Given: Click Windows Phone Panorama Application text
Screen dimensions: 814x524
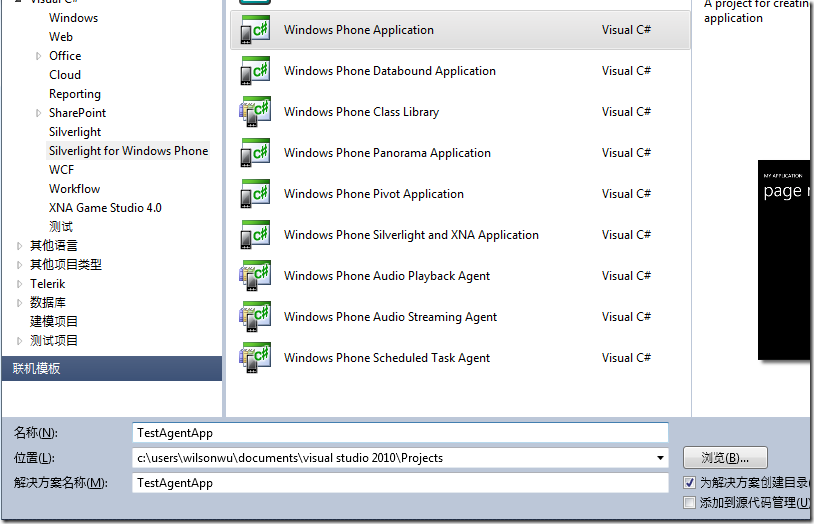Looking at the screenshot, I should pos(387,153).
